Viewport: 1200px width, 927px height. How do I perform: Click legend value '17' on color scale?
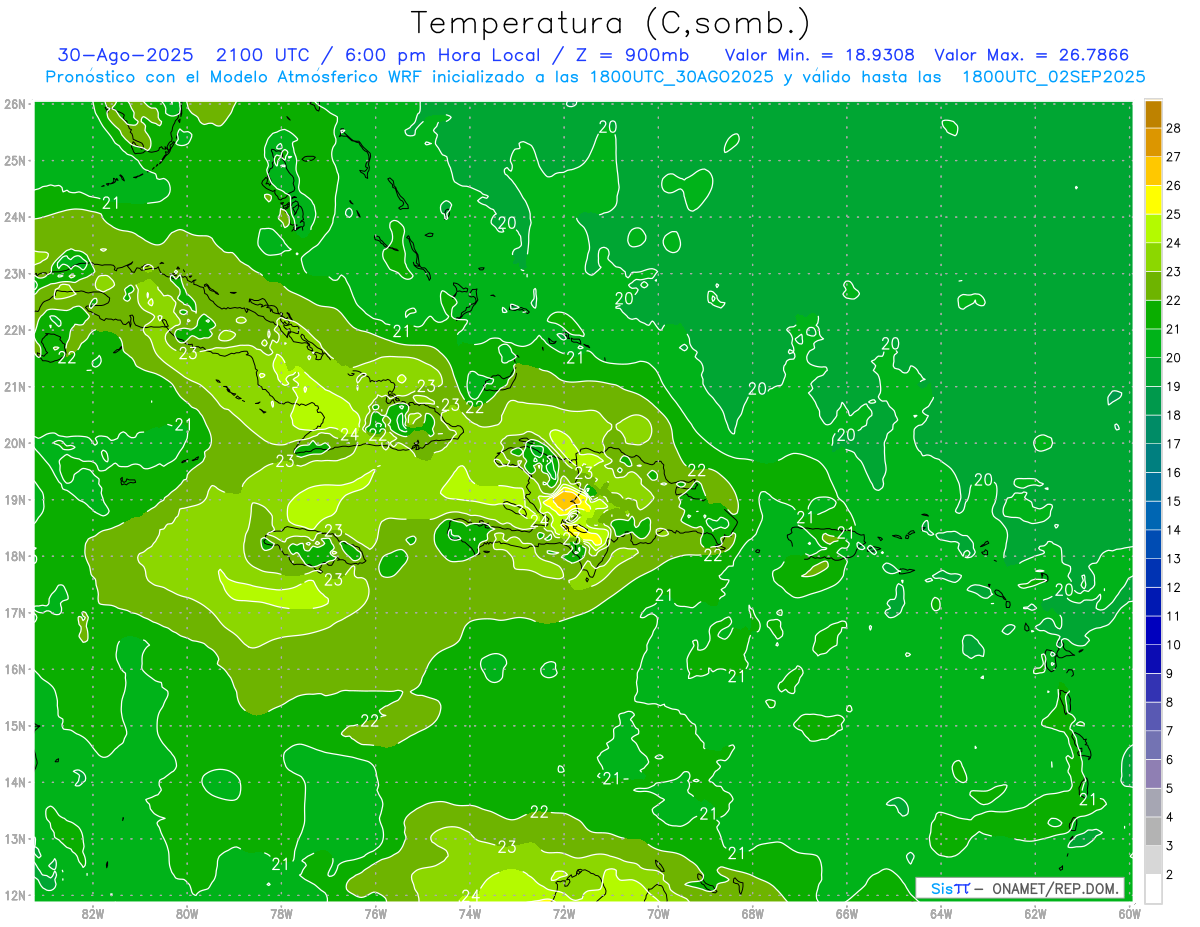(1174, 444)
